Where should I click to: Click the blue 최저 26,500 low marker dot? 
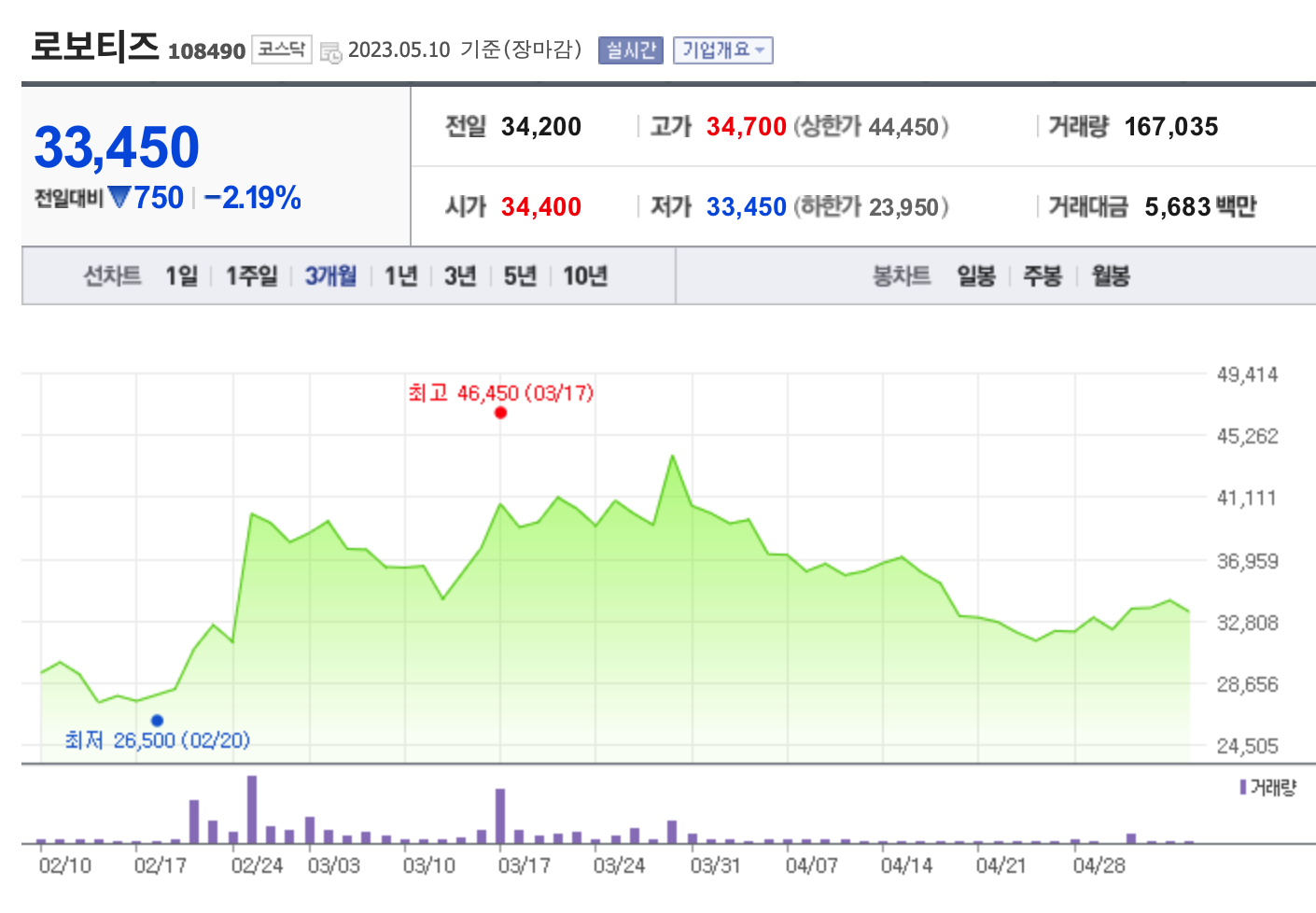click(x=157, y=720)
